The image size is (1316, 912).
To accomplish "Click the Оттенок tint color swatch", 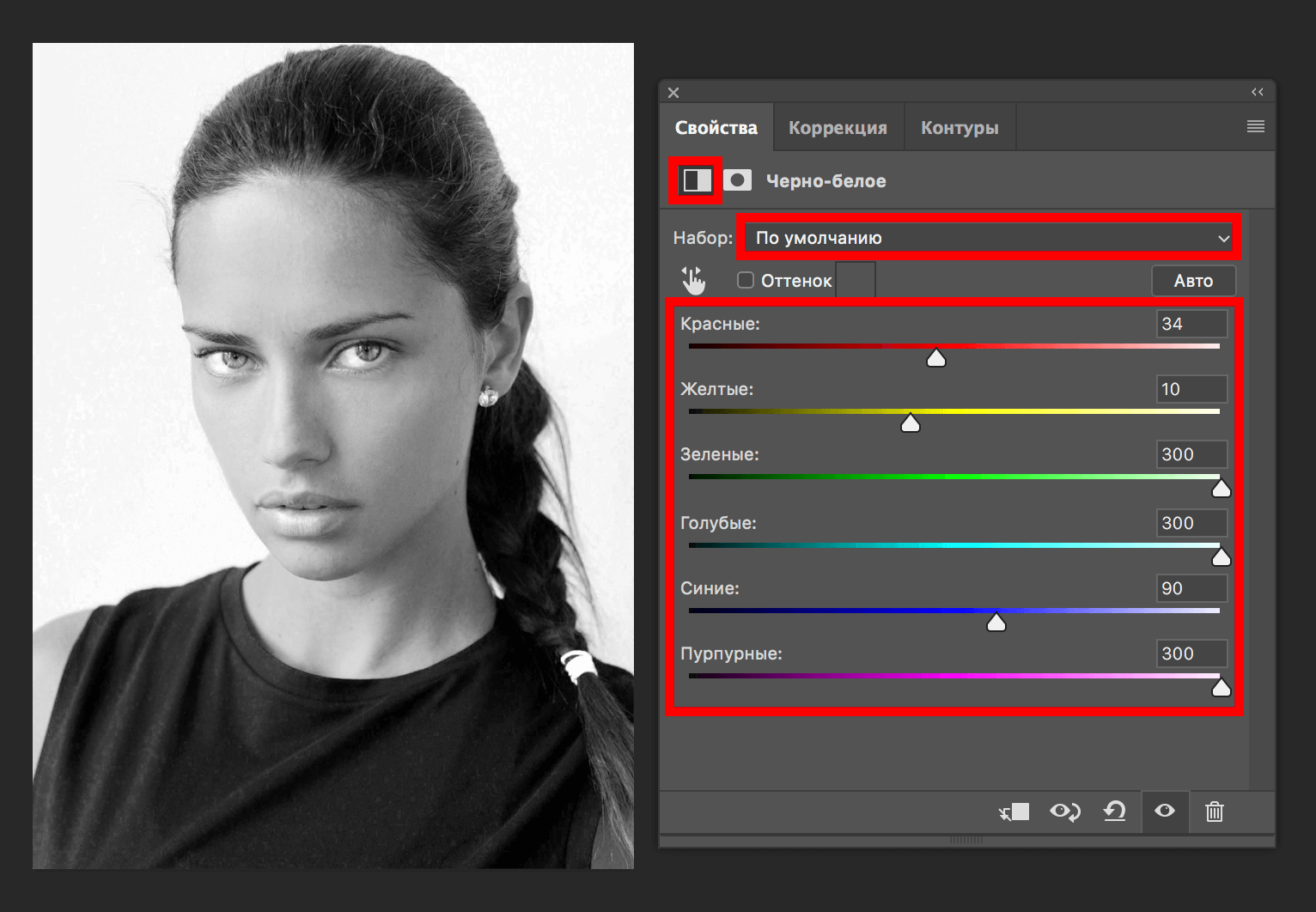I will click(x=856, y=280).
